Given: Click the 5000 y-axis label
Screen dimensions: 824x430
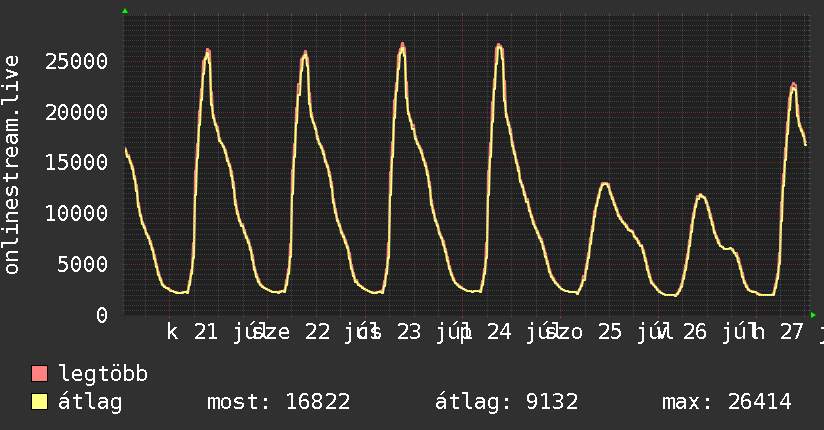Looking at the screenshot, I should coord(83,264).
